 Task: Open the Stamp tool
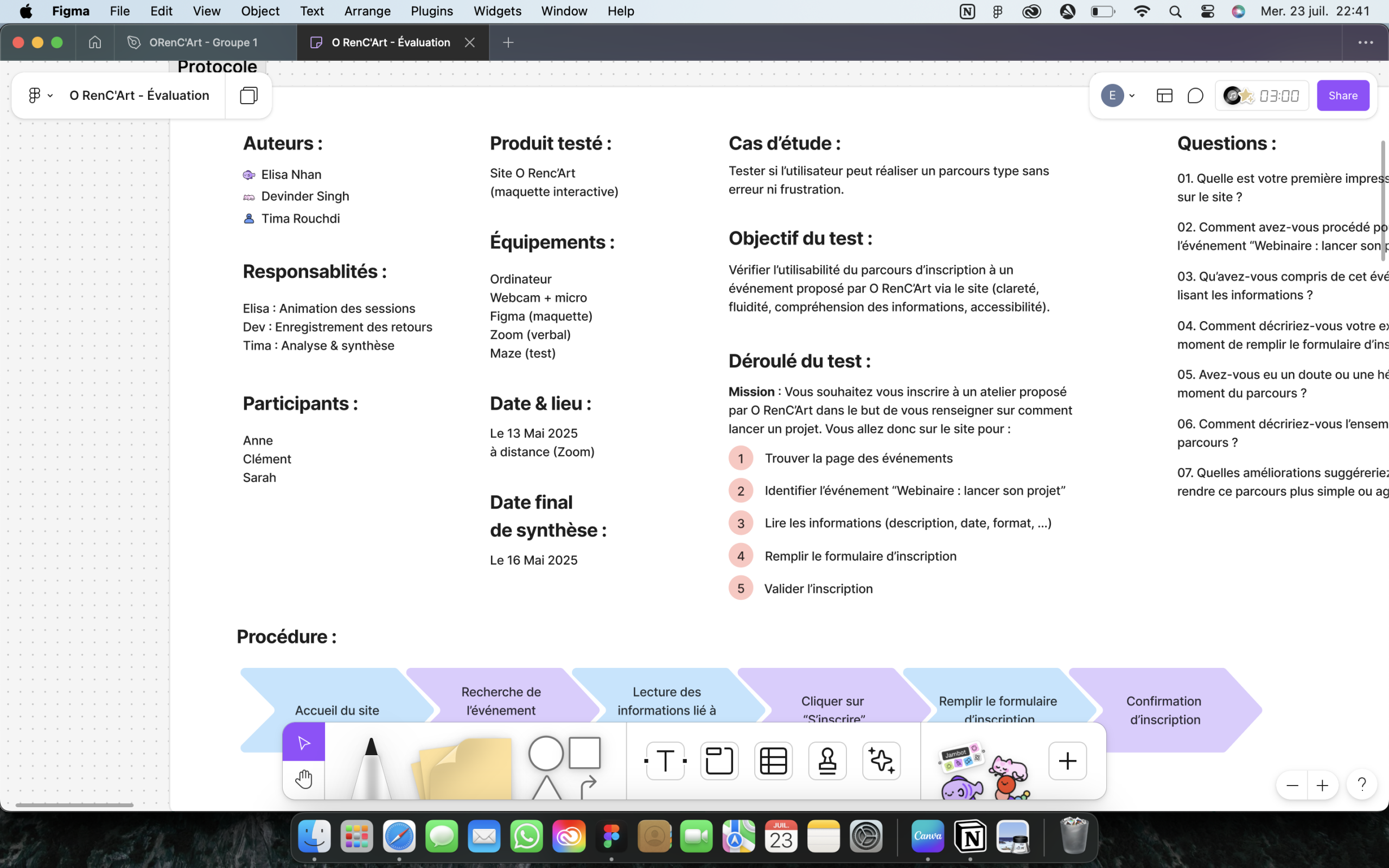pos(827,761)
